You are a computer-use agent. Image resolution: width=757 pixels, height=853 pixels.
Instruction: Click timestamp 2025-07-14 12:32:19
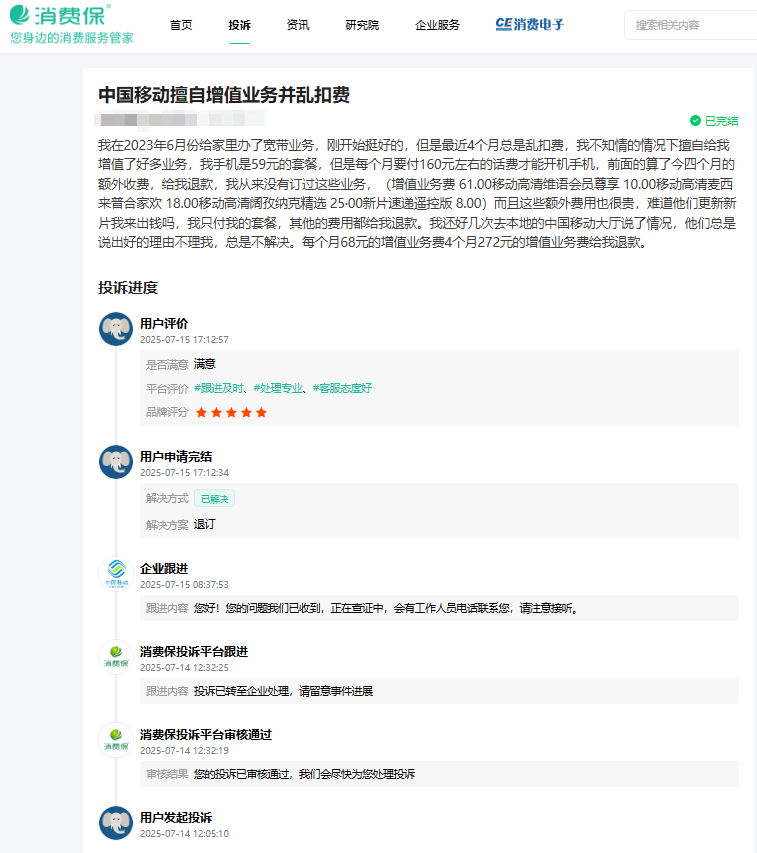pyautogui.click(x=184, y=751)
